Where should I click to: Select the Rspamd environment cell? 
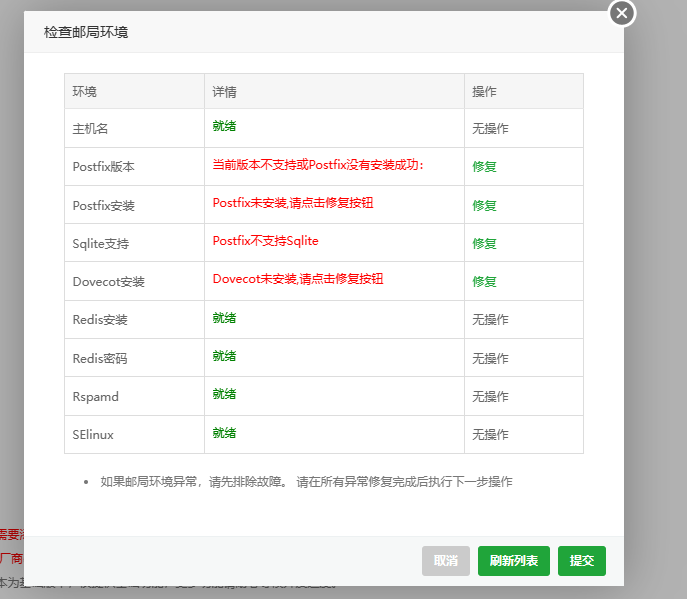click(x=135, y=396)
